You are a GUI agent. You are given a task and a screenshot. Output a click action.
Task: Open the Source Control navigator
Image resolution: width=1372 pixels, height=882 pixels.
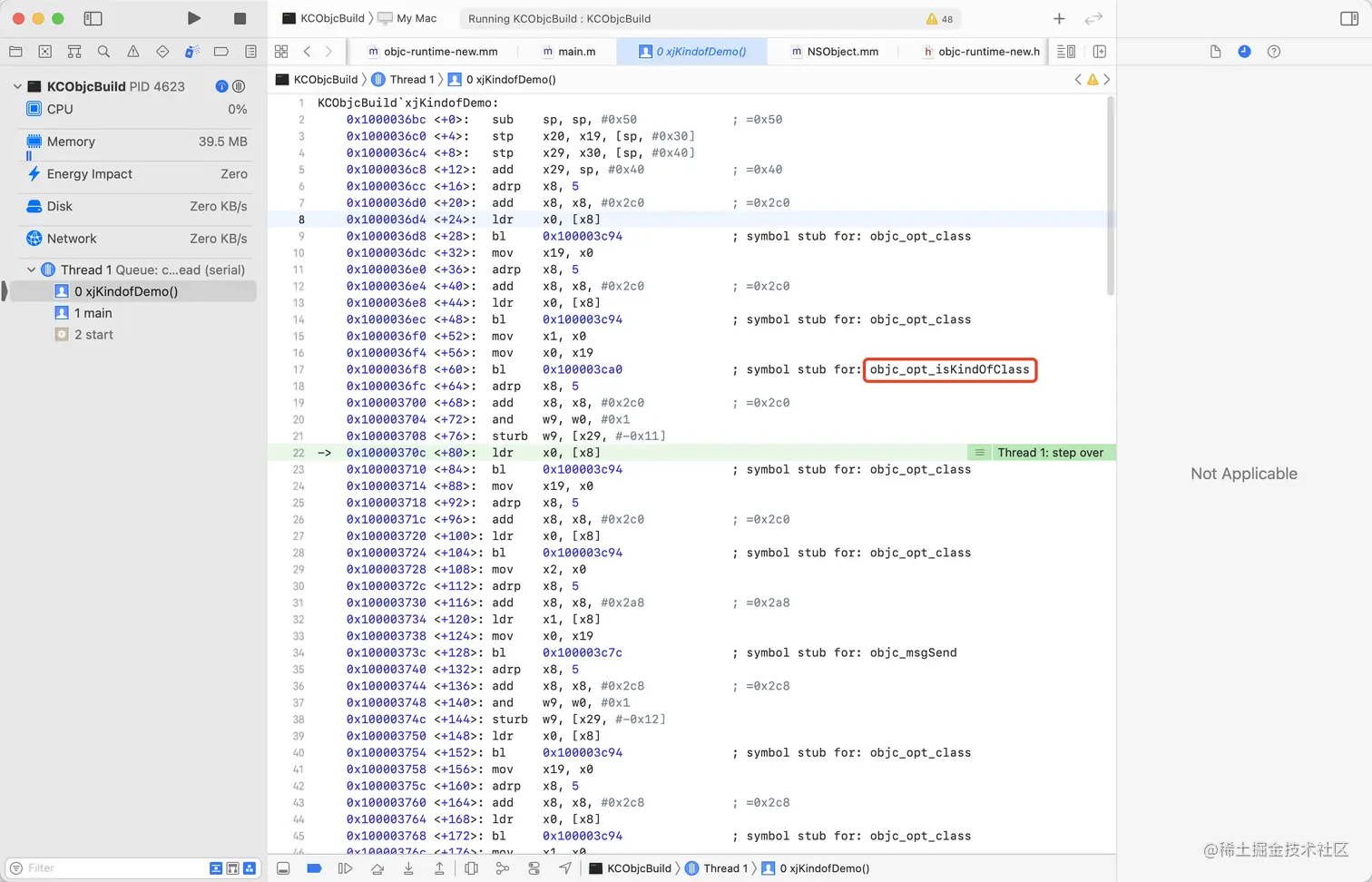45,52
